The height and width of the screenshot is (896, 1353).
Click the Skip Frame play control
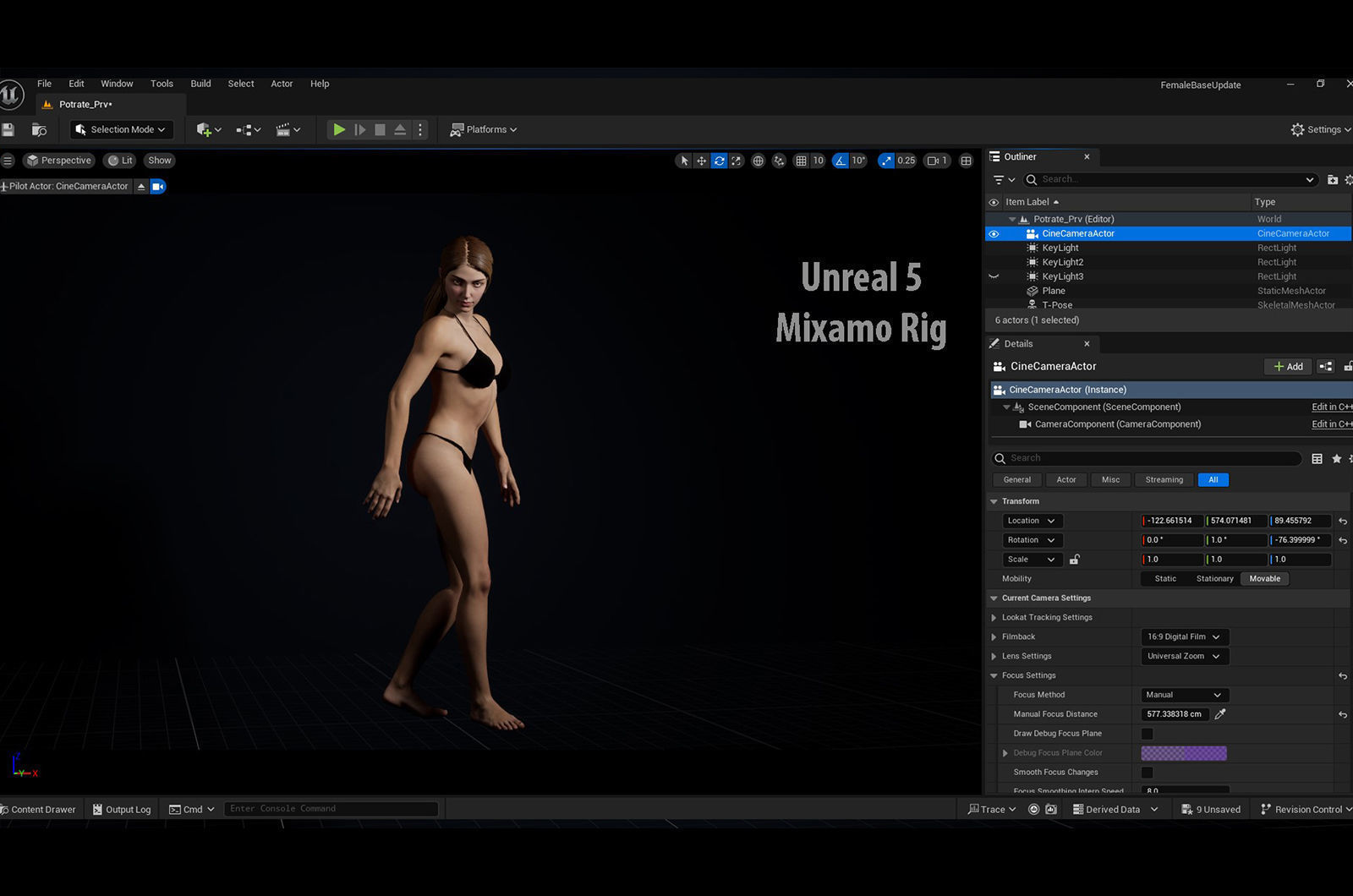tap(359, 129)
